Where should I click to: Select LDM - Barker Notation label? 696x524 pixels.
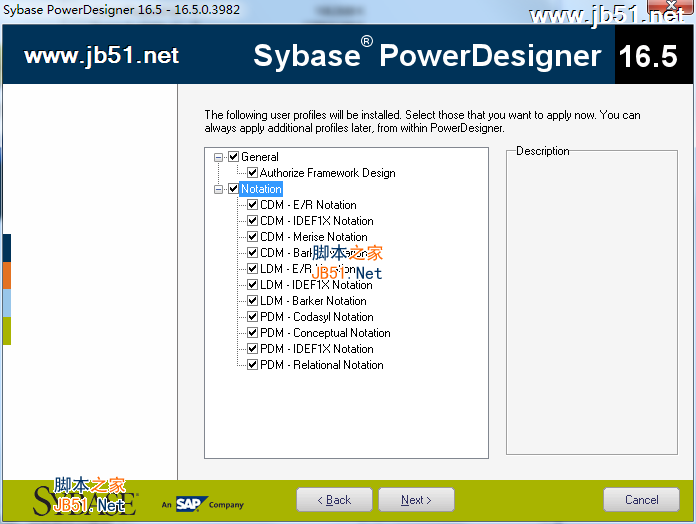(x=313, y=300)
